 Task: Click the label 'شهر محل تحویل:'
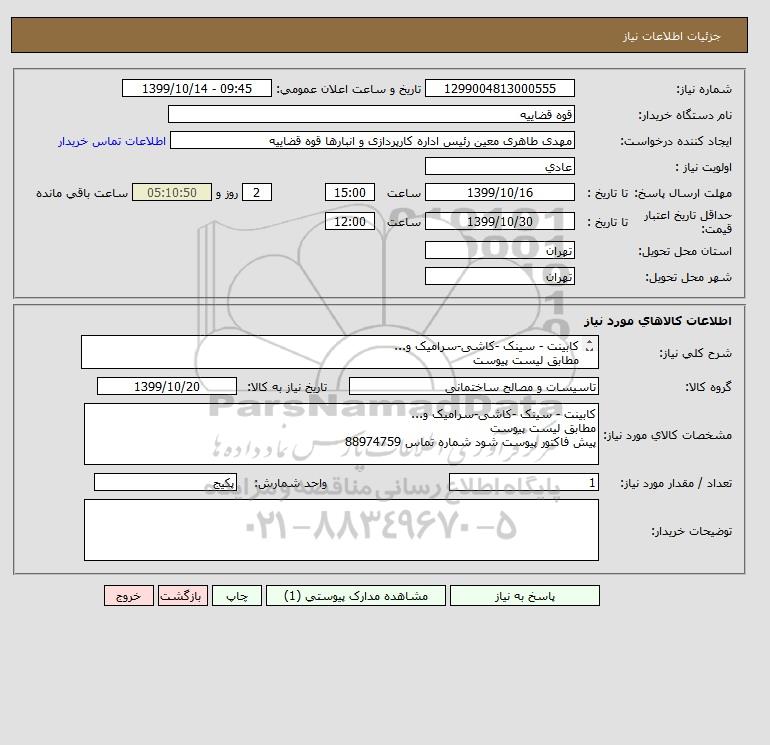[x=688, y=277]
